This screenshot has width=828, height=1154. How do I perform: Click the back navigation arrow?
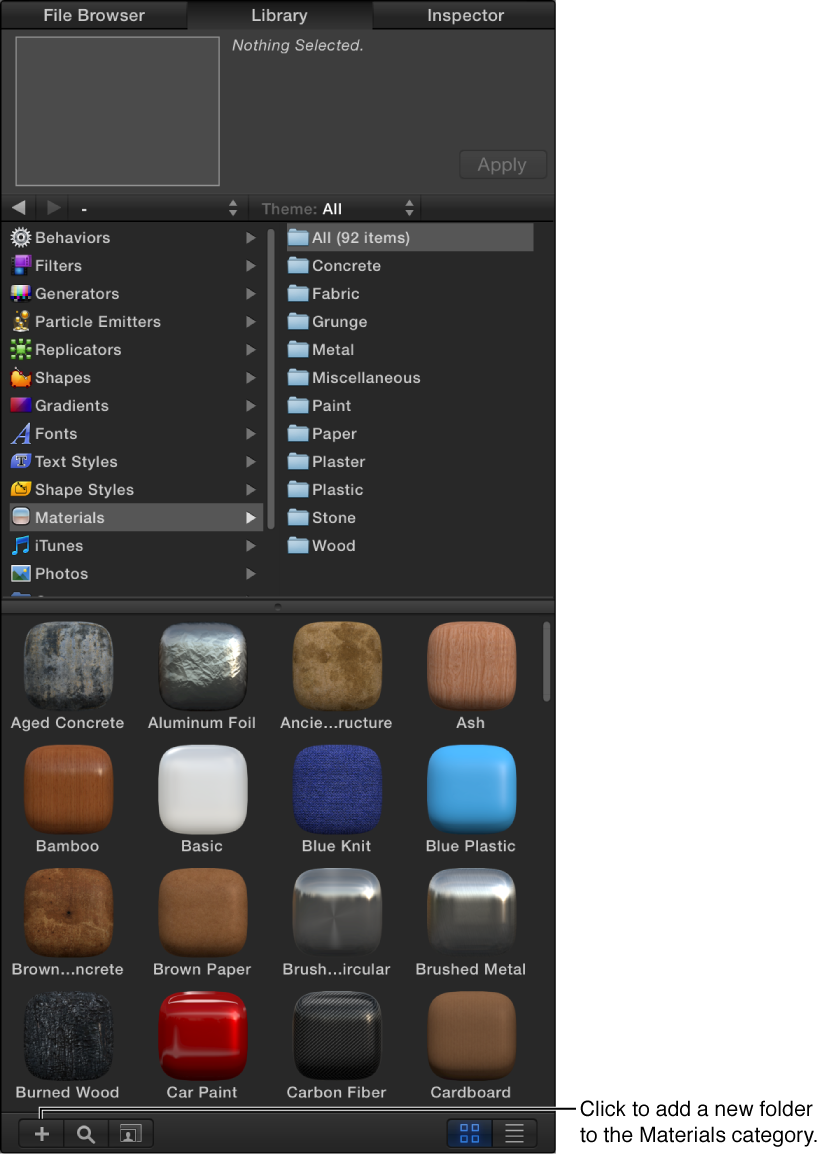coord(18,208)
